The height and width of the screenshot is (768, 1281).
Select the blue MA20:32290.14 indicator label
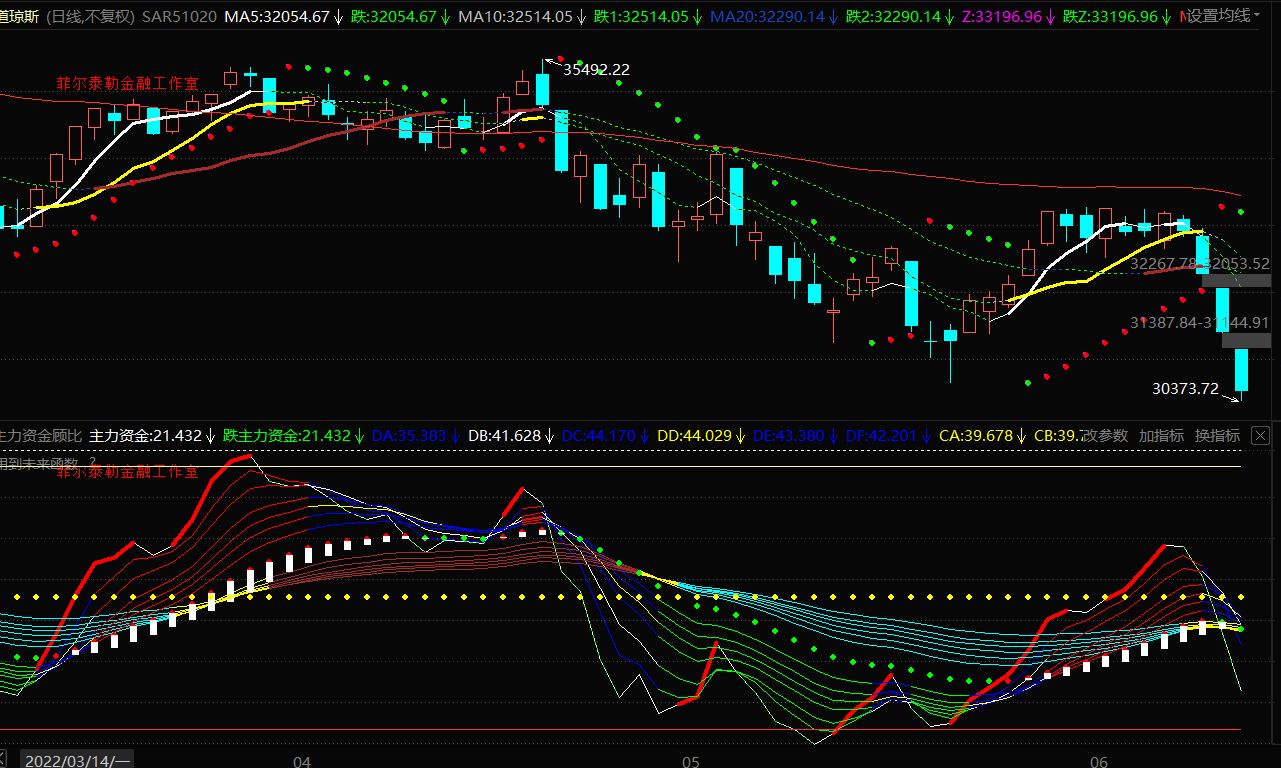coord(767,16)
